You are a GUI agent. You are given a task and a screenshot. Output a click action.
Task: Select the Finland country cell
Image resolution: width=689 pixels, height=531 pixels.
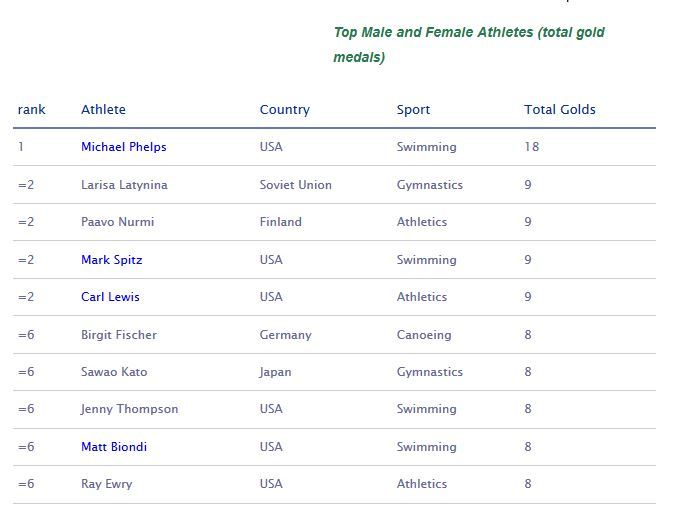tap(280, 222)
